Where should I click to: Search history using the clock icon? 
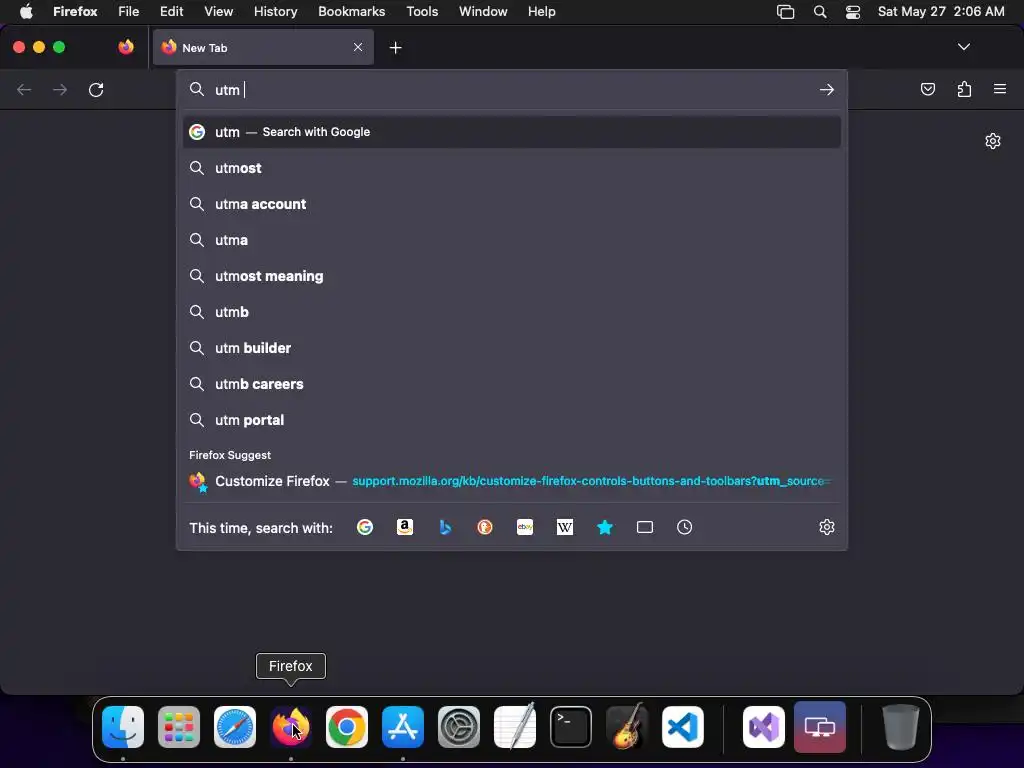[x=684, y=527]
